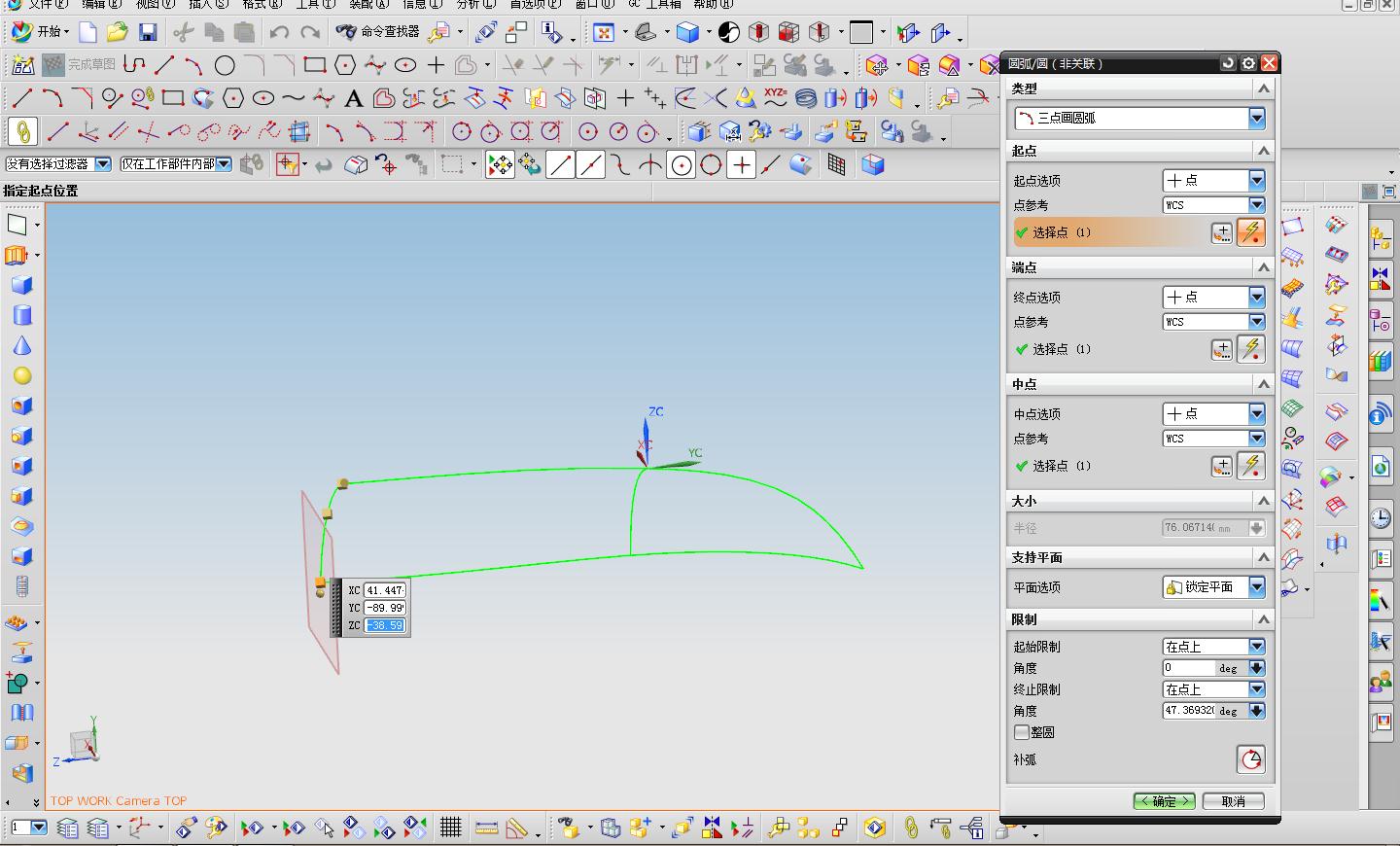
Task: Open the 插入(S) menu
Action: coord(208,4)
